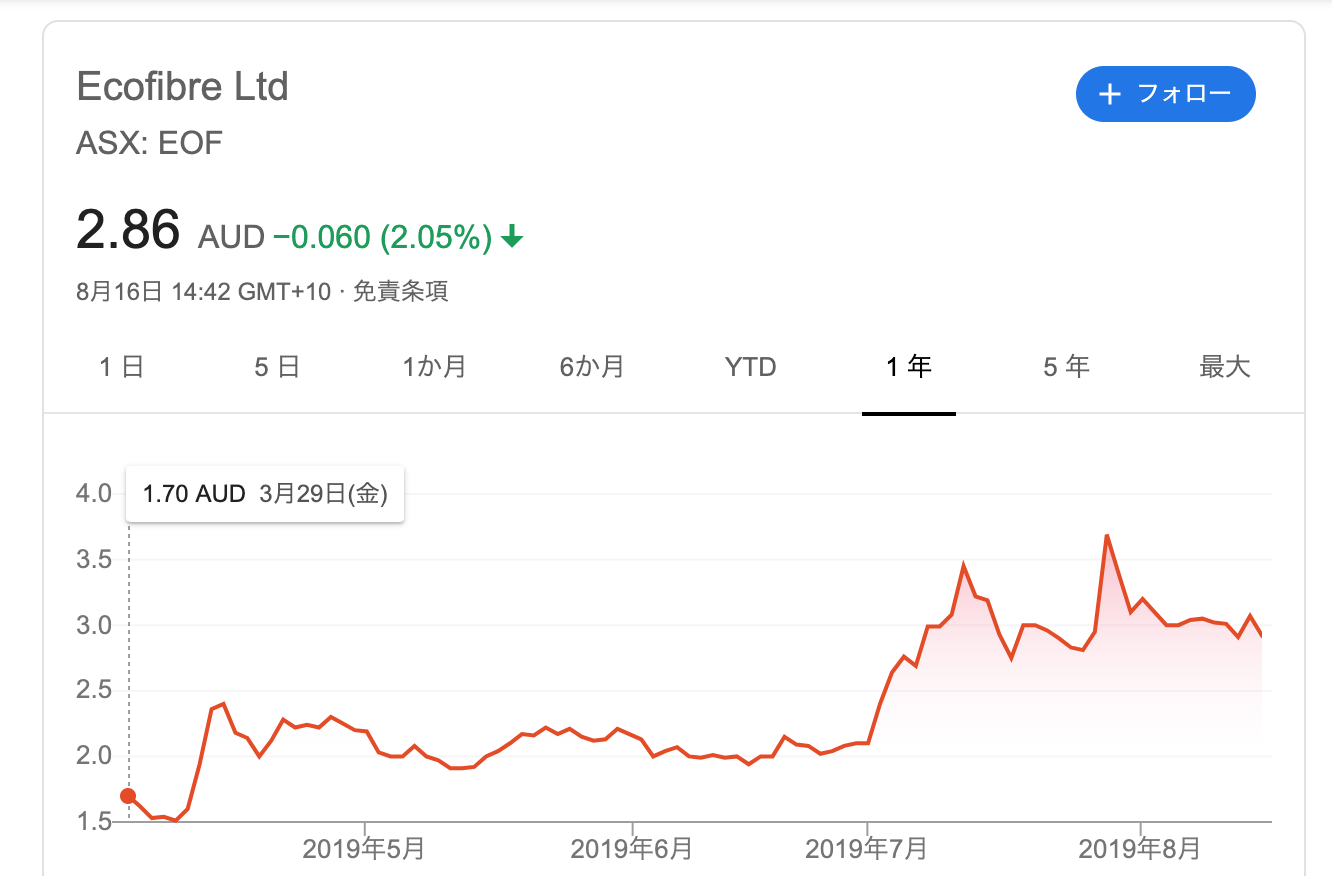This screenshot has height=876, width=1332.
Task: Choose the 1年 tab
Action: (909, 367)
